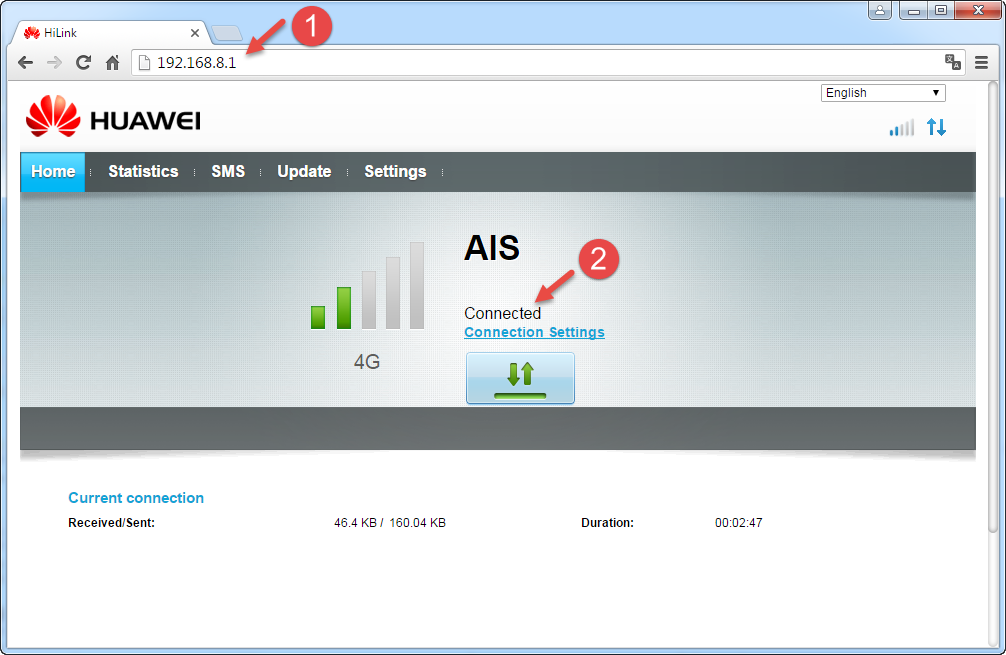
Task: Click the Current connection heading
Action: click(x=136, y=498)
